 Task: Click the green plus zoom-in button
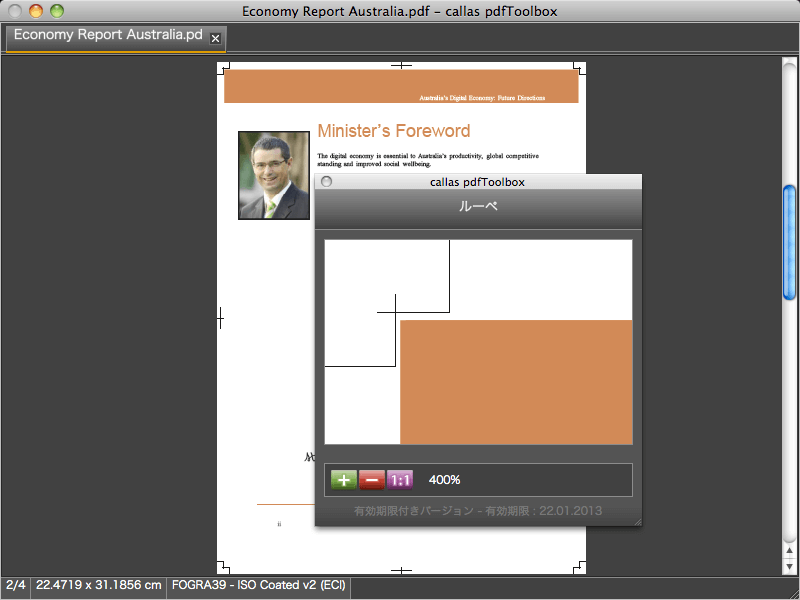click(343, 480)
